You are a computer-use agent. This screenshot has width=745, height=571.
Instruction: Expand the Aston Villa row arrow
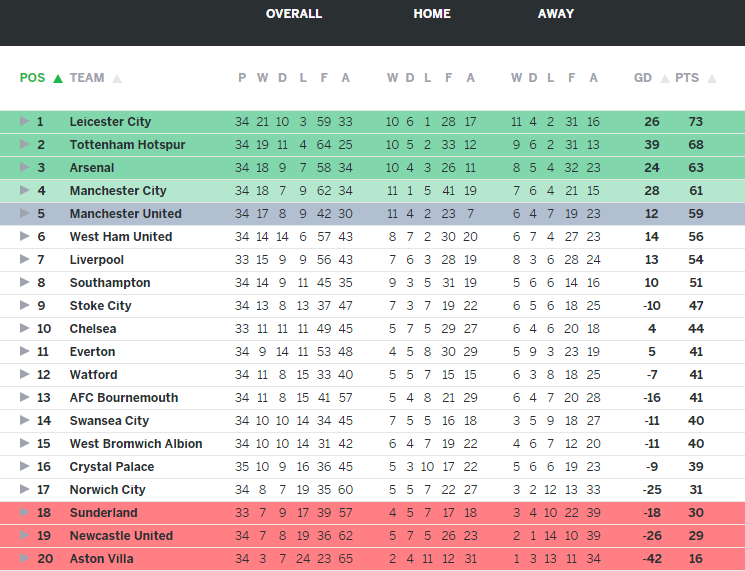tap(25, 559)
